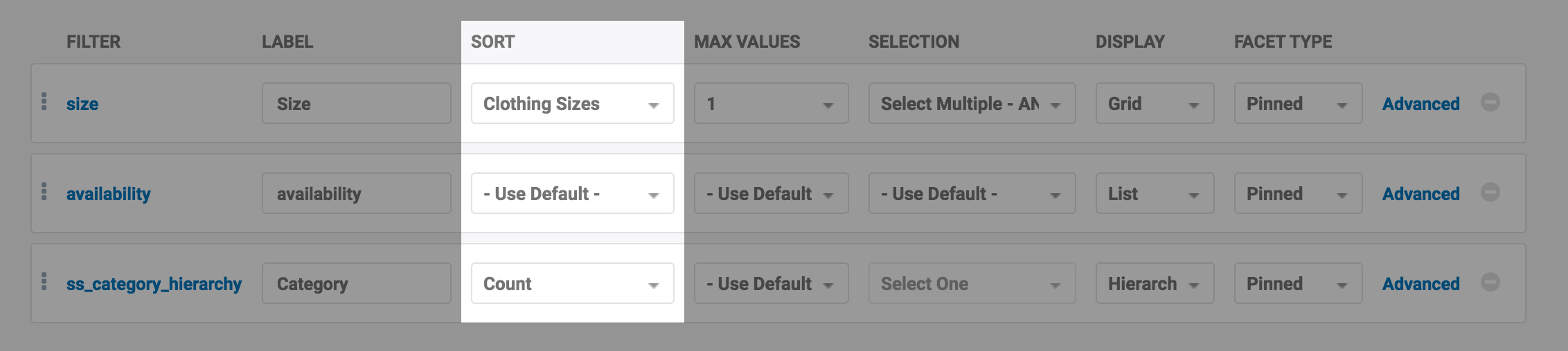
Task: Open the Hierarchy display dropdown
Action: point(1155,284)
